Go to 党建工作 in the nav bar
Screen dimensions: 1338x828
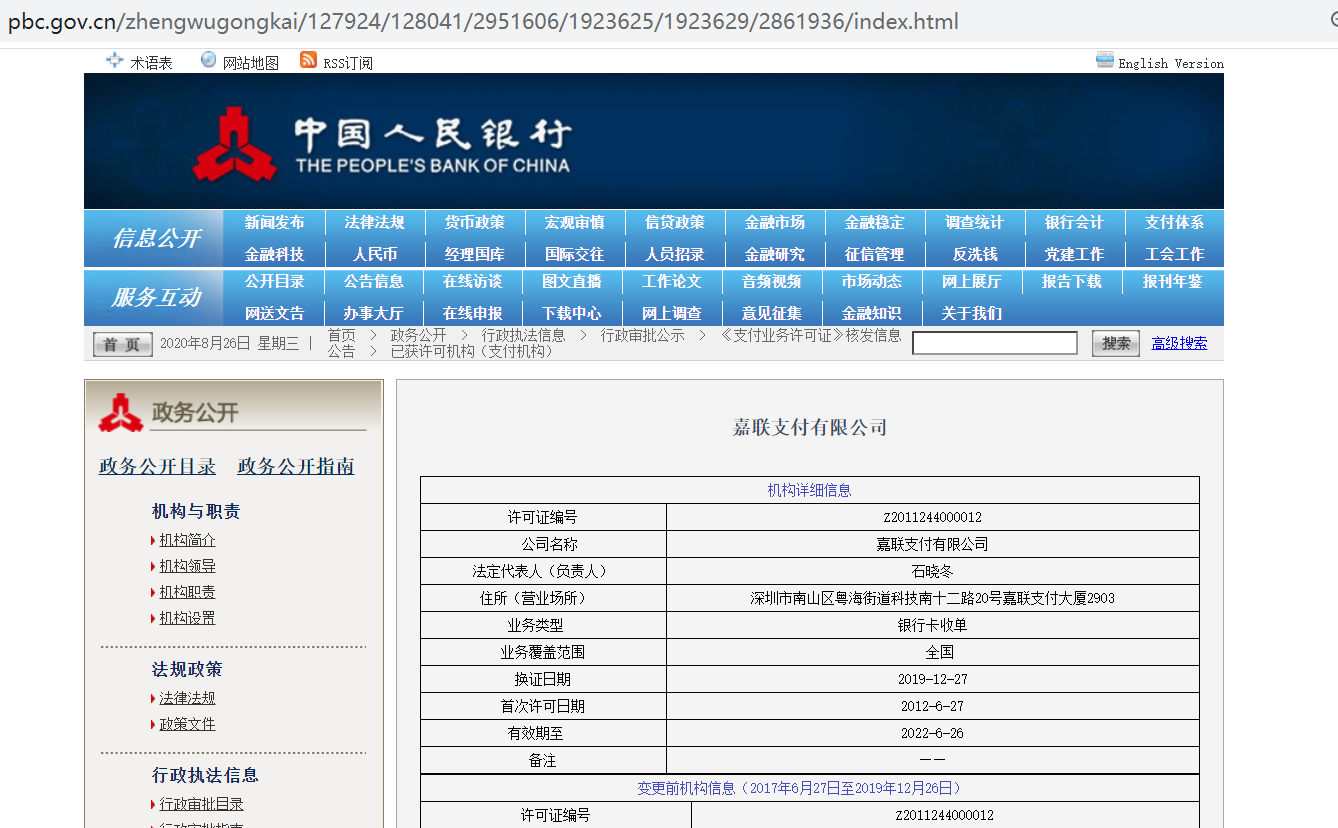click(x=1074, y=254)
